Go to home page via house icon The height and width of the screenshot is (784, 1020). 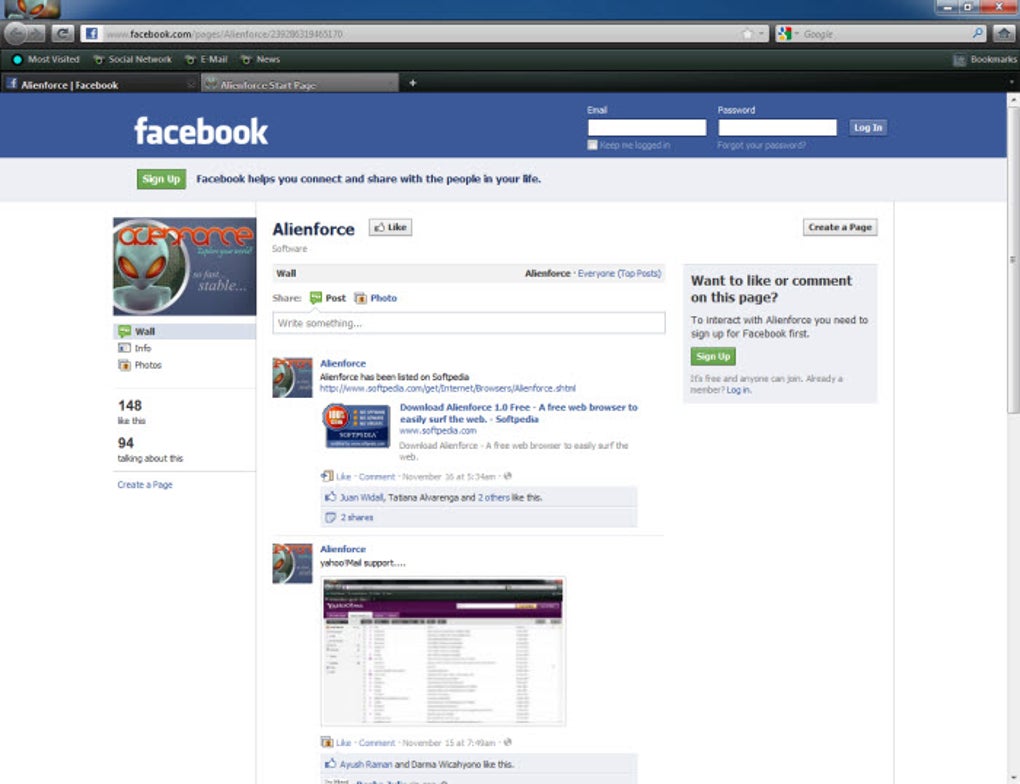click(1004, 33)
